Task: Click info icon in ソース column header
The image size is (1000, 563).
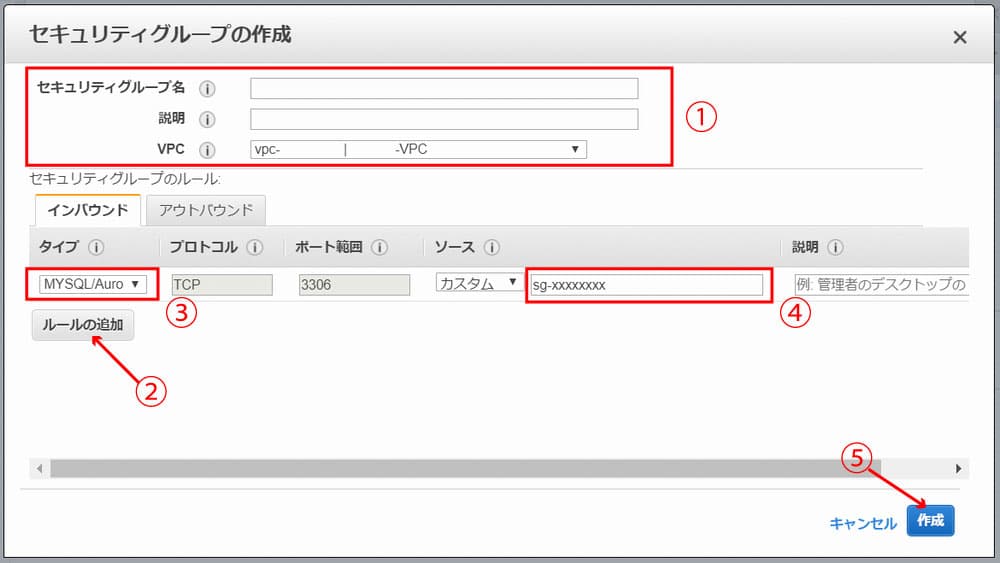Action: coord(492,247)
